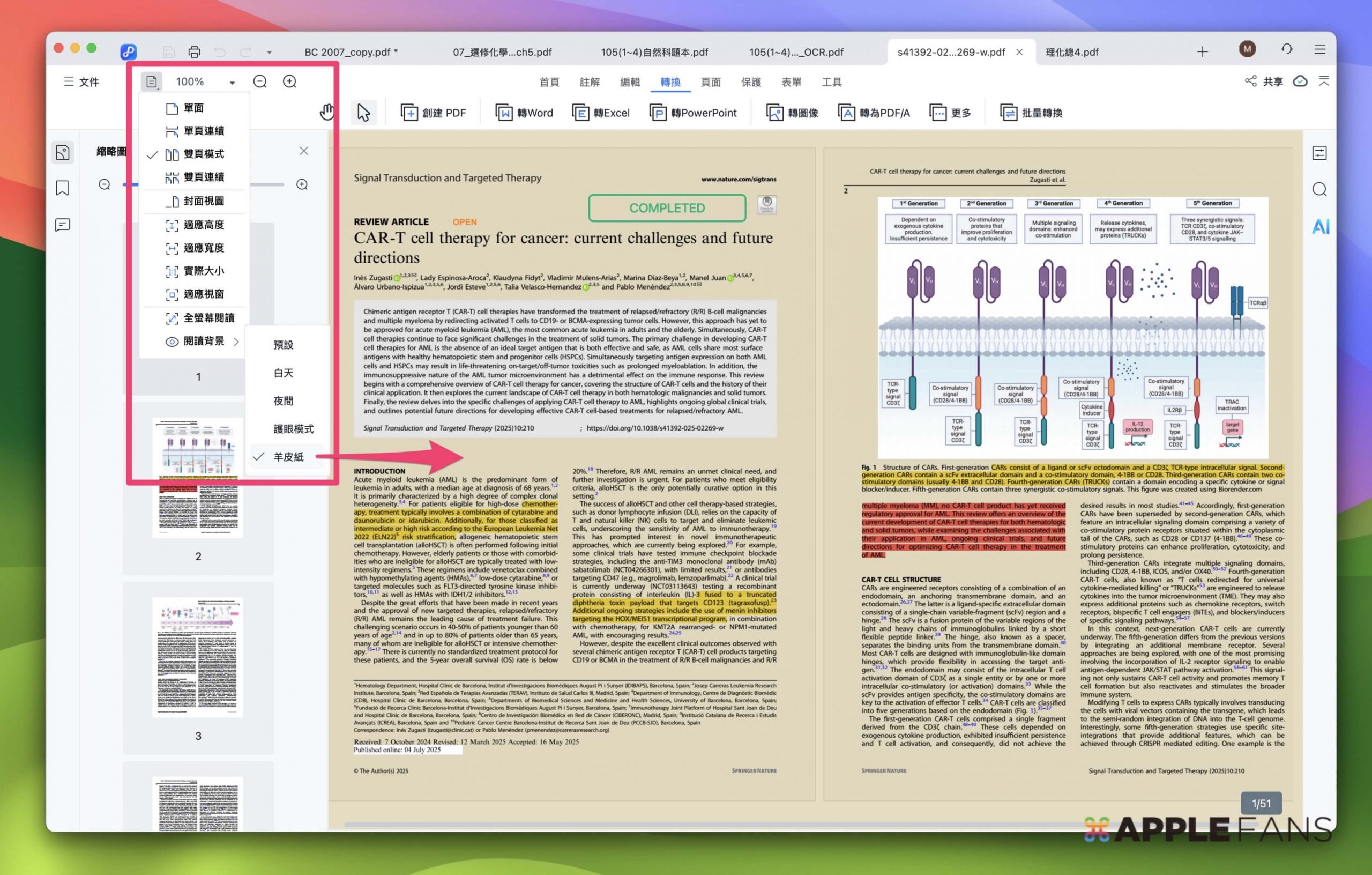Open the search panel on the right

coord(1321,189)
